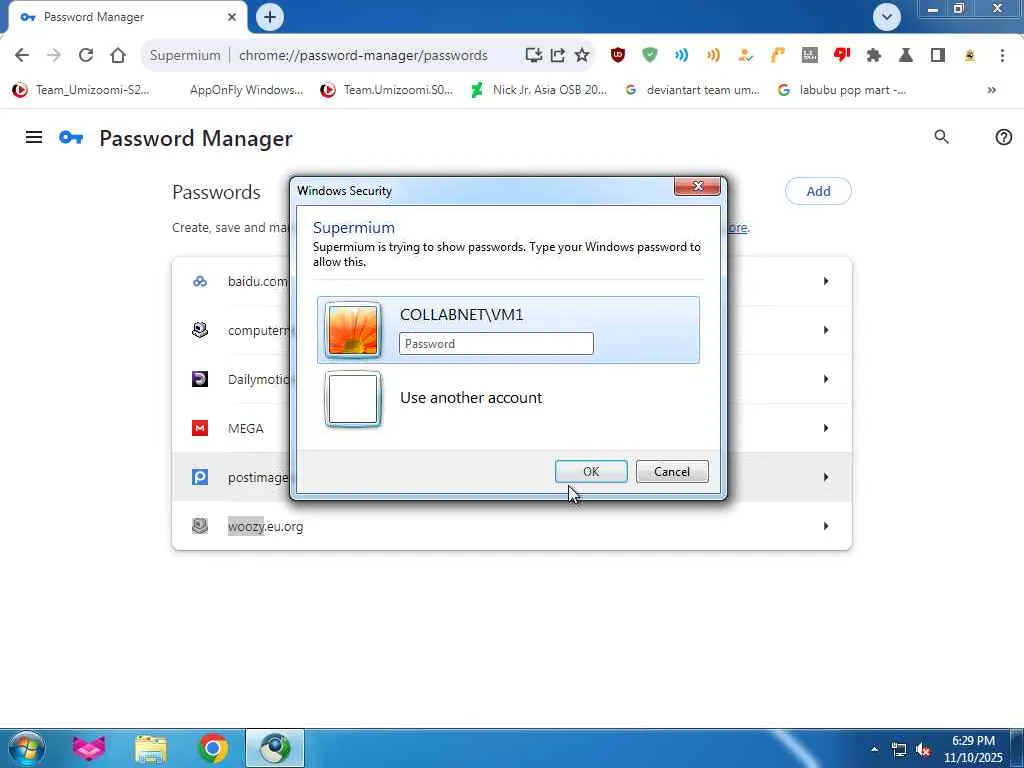Close the Windows Security dialog
The width and height of the screenshot is (1024, 768).
(x=697, y=186)
